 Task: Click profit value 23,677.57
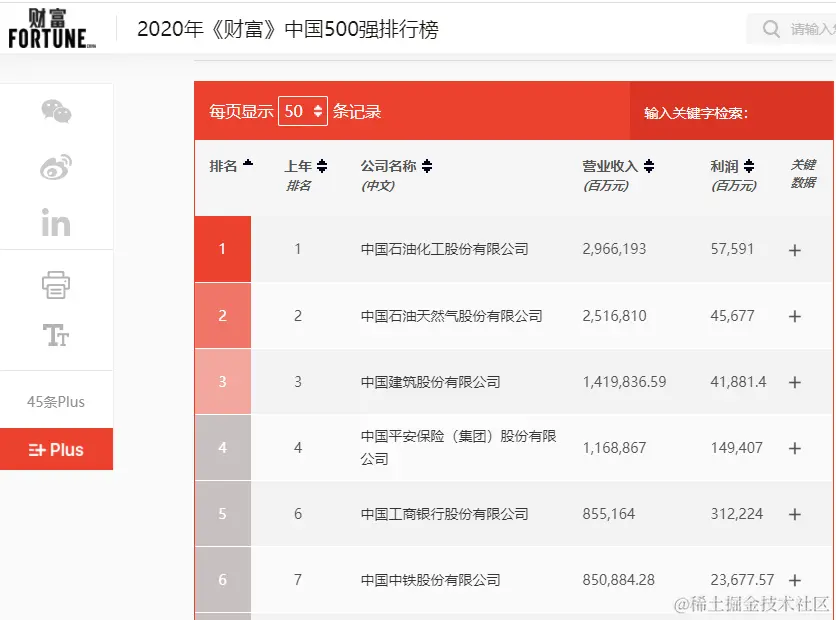coord(742,579)
